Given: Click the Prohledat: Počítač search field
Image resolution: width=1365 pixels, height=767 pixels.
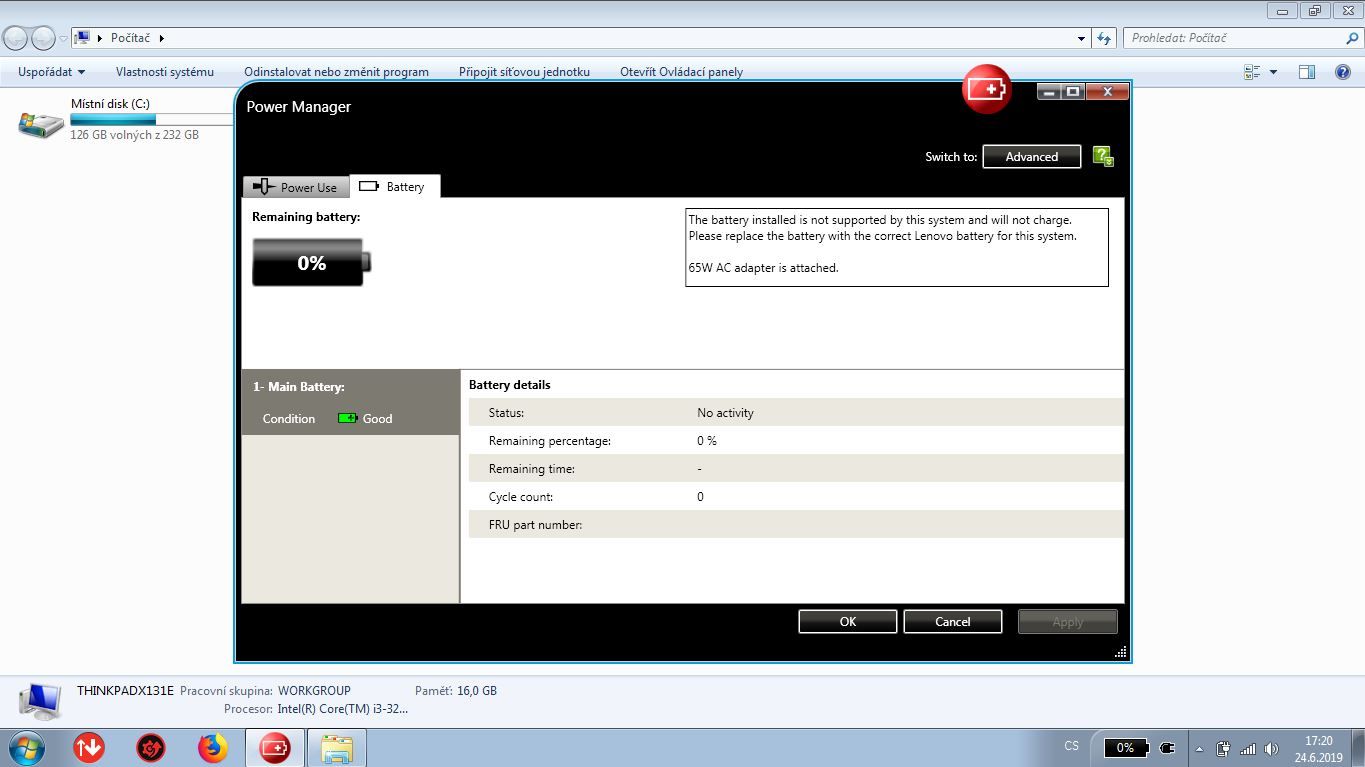Looking at the screenshot, I should pos(1236,38).
